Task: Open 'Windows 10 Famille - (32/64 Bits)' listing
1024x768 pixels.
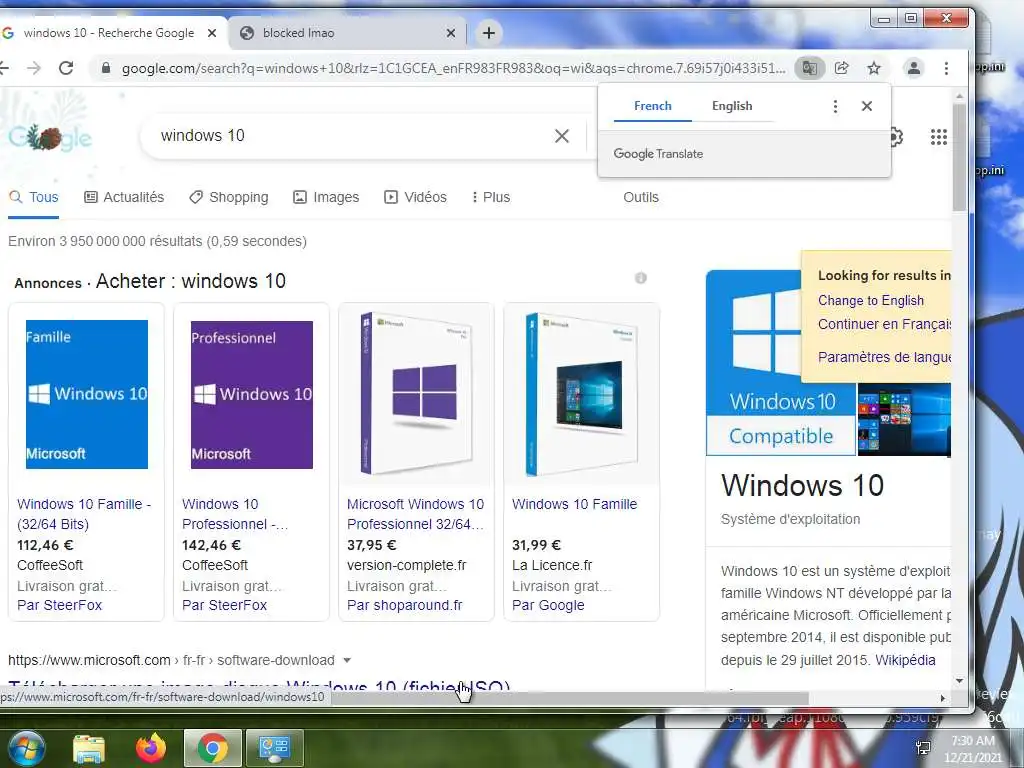Action: pos(84,514)
